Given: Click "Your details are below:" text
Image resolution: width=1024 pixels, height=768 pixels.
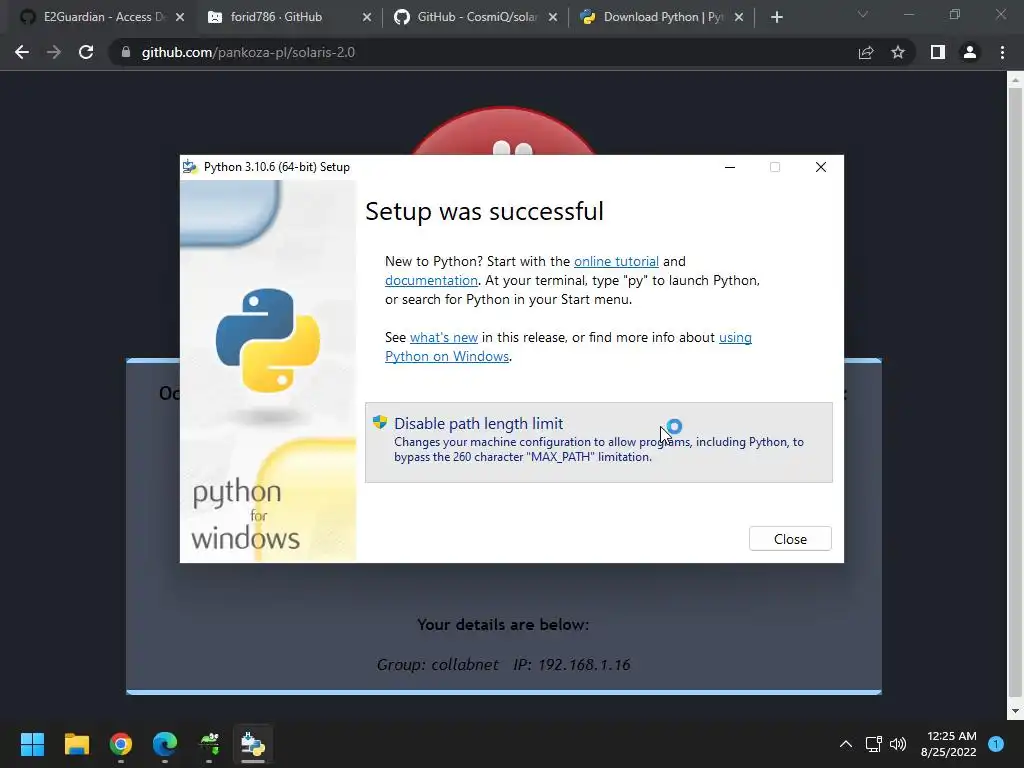Looking at the screenshot, I should point(503,625).
